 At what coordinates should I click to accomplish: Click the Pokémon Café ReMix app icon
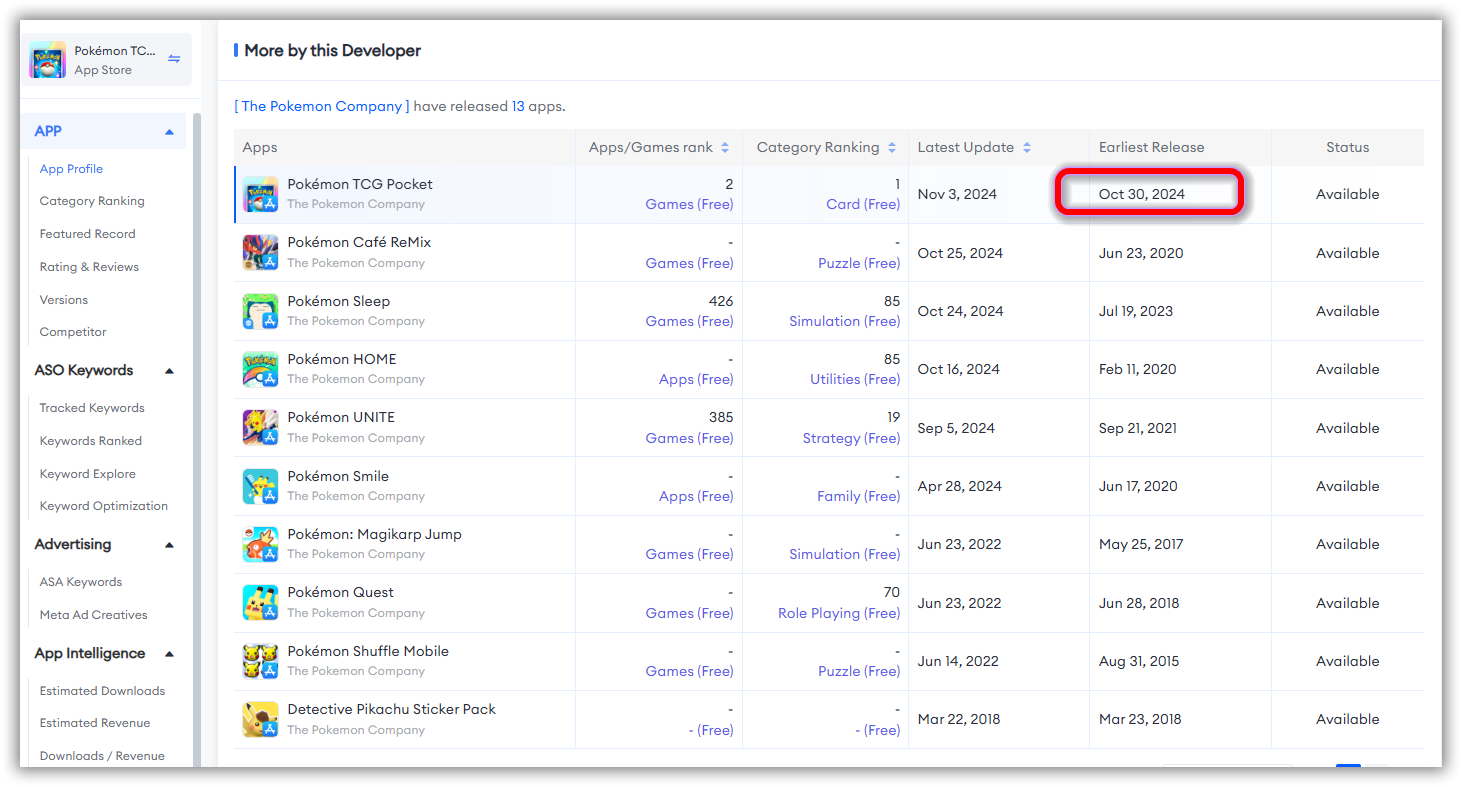(260, 252)
